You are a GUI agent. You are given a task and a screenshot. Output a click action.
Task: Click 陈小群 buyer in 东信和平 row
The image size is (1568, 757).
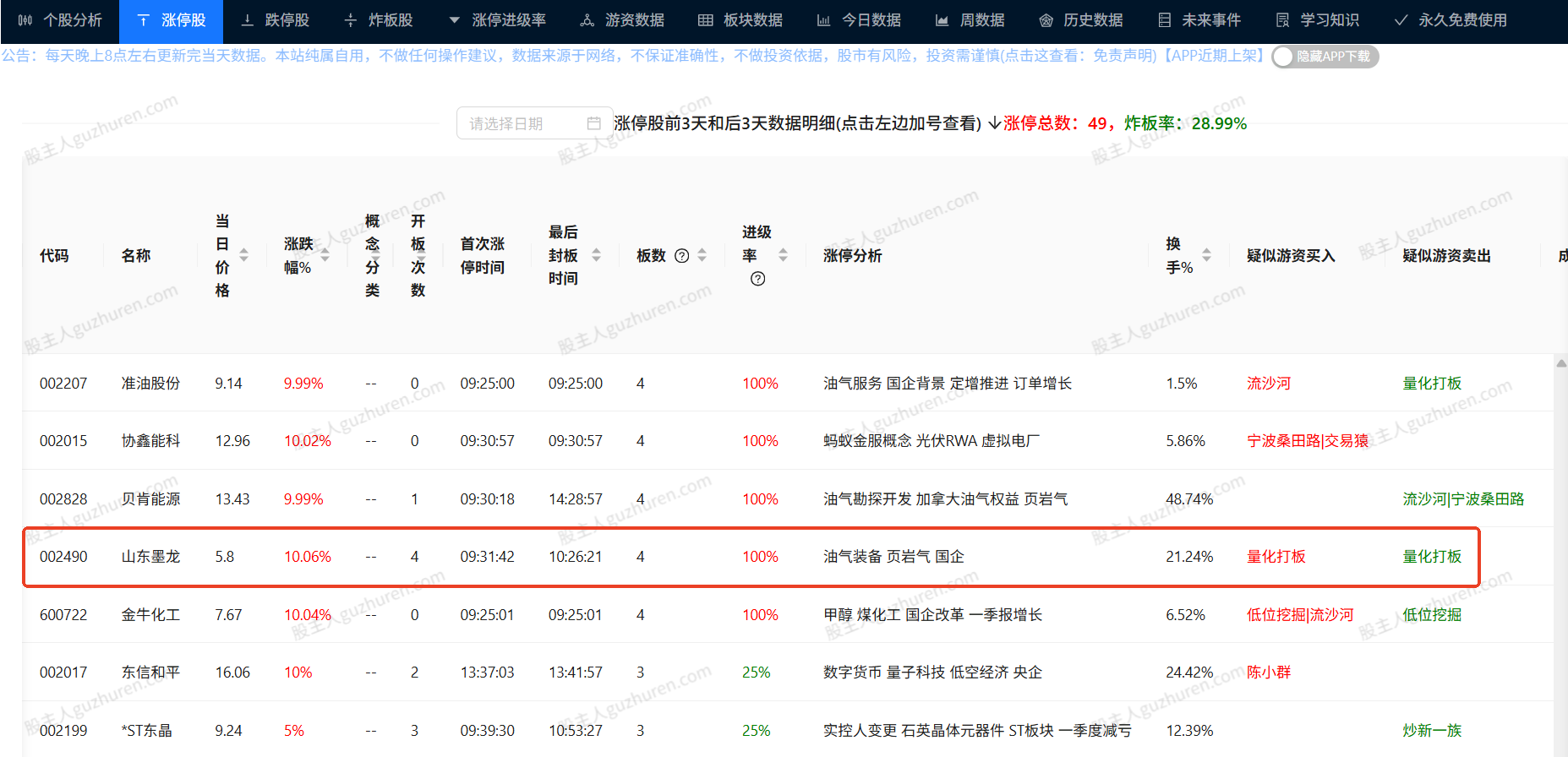1269,673
